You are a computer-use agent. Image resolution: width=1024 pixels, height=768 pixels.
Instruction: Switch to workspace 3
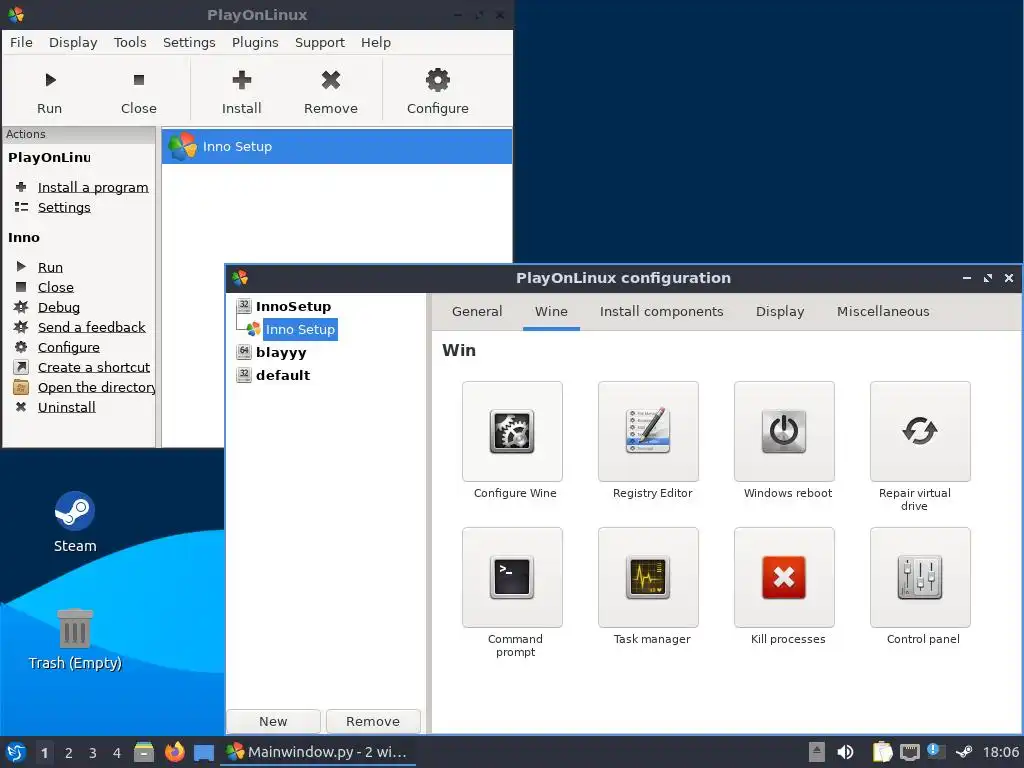point(93,753)
